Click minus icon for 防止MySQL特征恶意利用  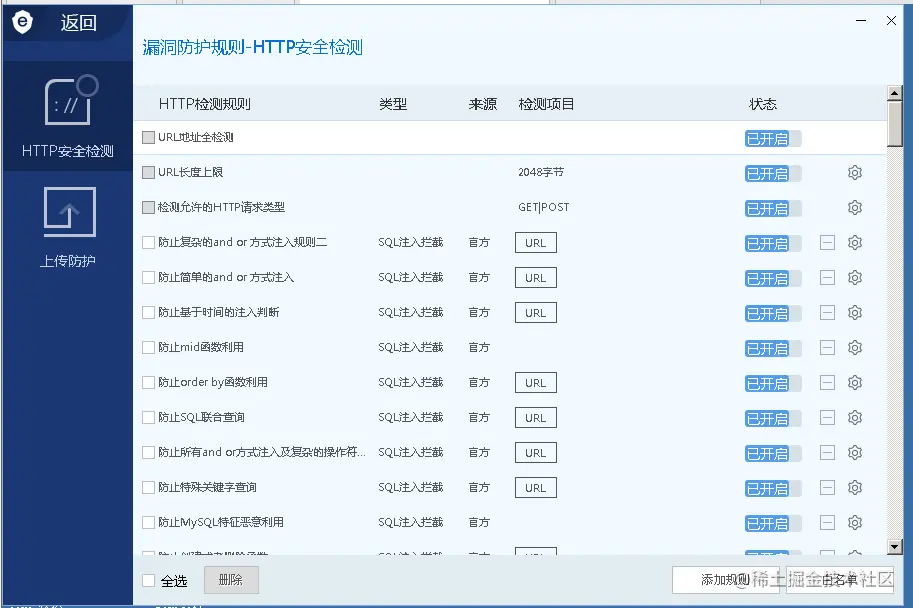[827, 522]
